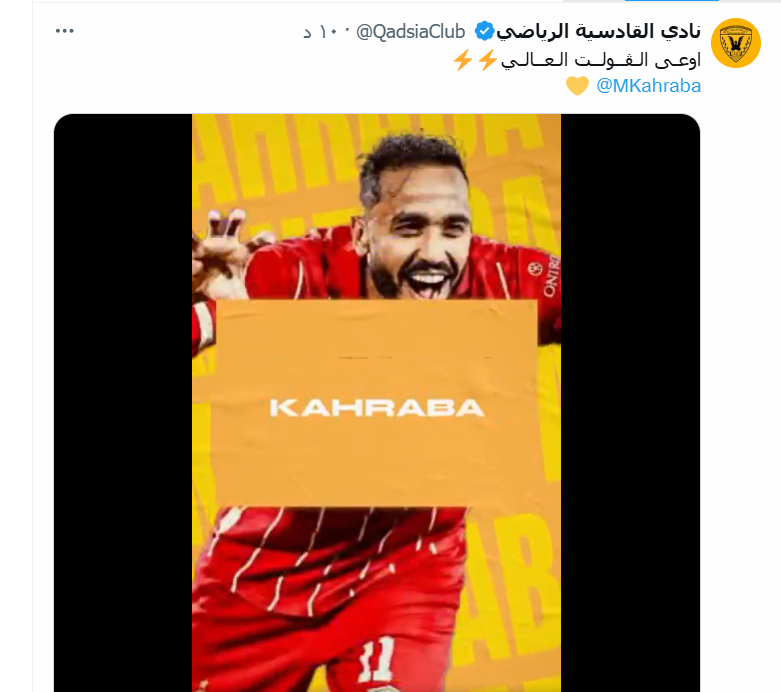
Task: Click the blue verified badge
Action: 484,31
